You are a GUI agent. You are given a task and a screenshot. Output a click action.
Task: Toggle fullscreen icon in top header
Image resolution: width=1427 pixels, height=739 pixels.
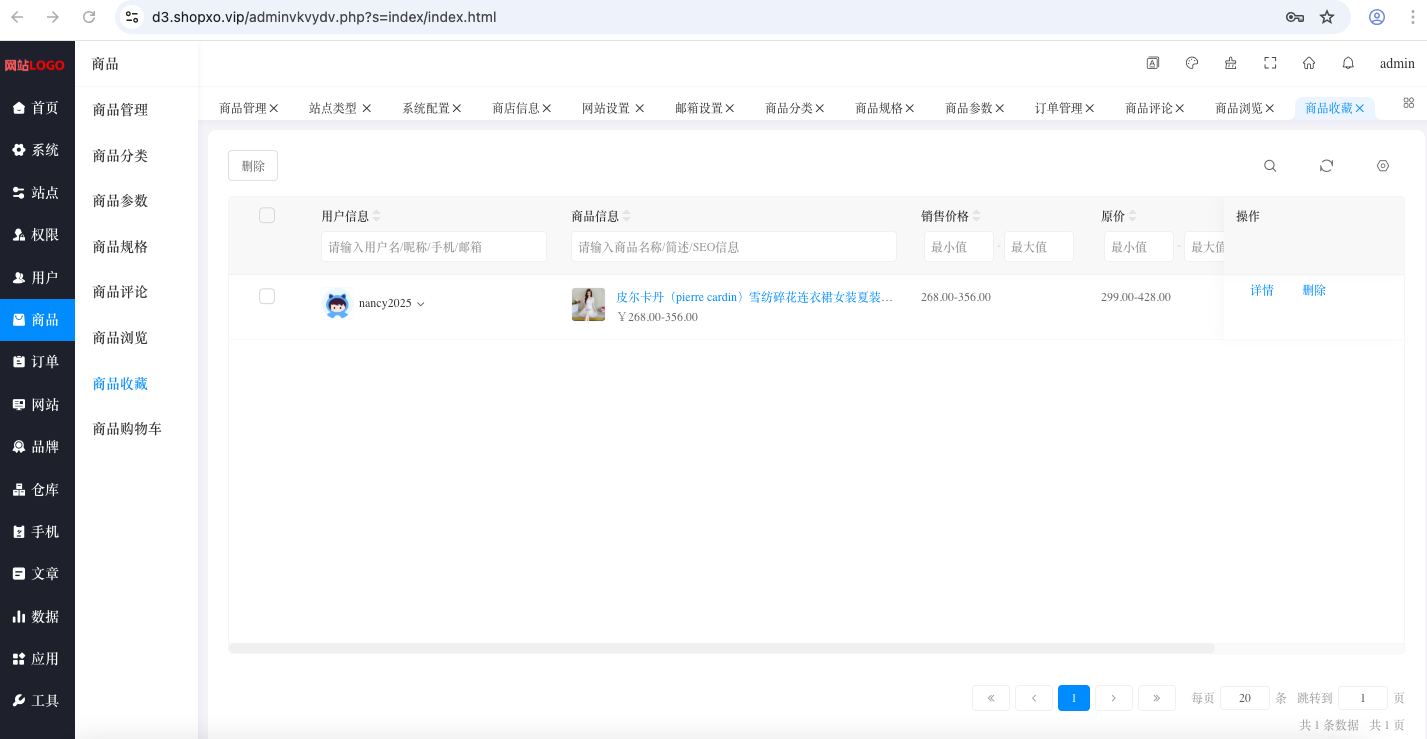pyautogui.click(x=1270, y=63)
